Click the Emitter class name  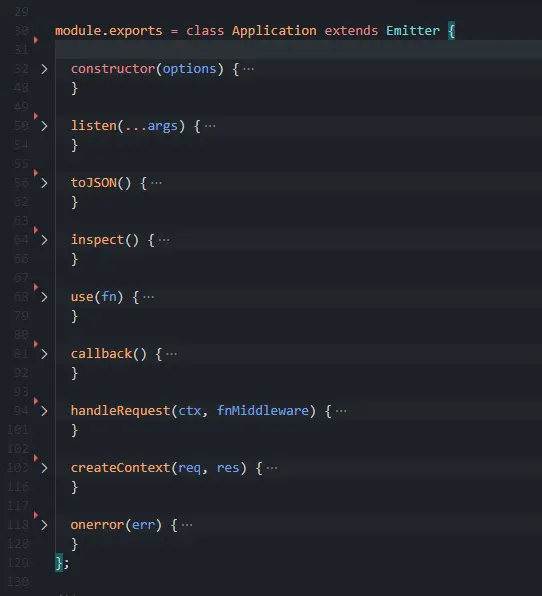(413, 30)
